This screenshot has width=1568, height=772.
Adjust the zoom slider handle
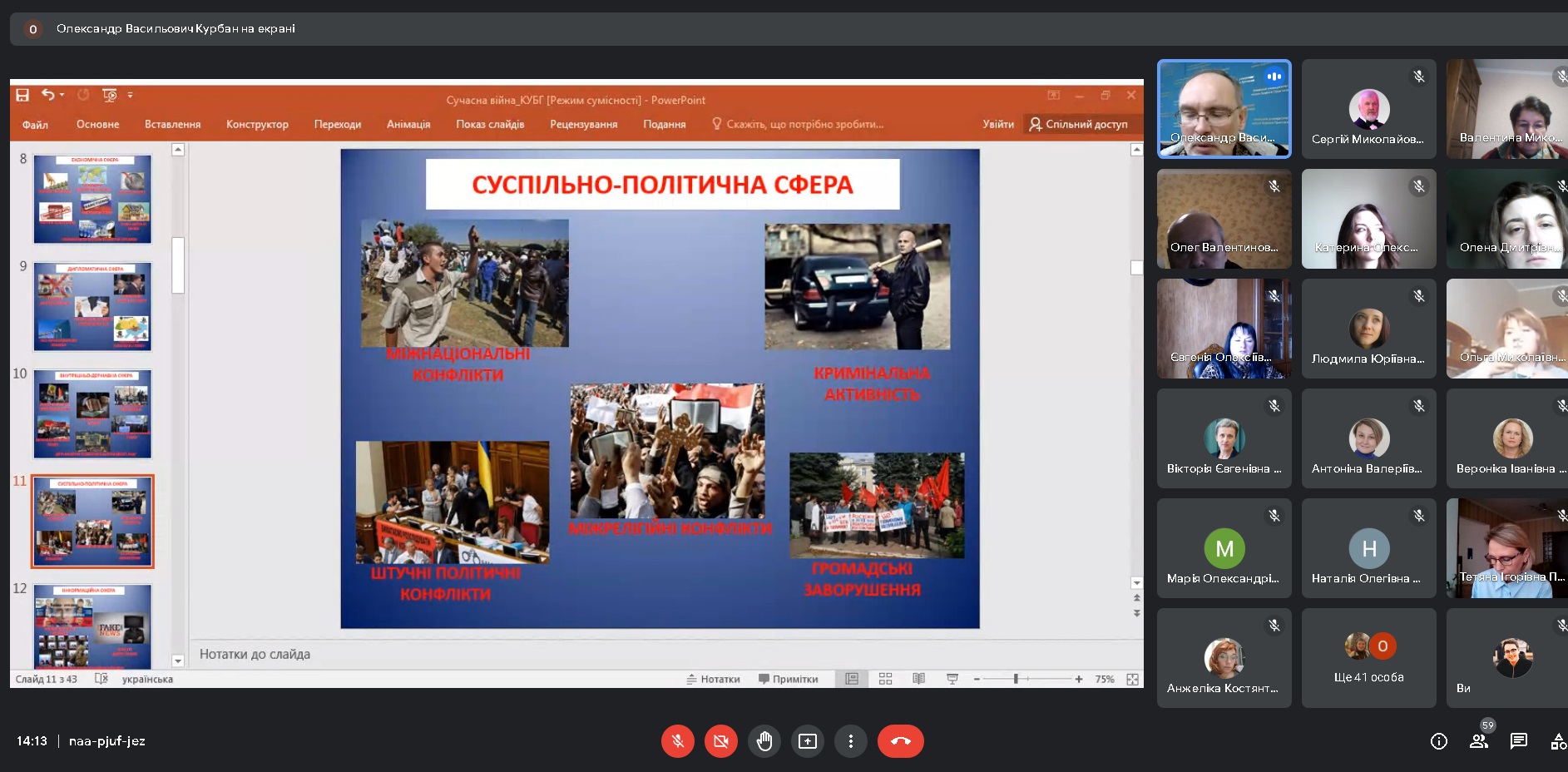click(1016, 679)
